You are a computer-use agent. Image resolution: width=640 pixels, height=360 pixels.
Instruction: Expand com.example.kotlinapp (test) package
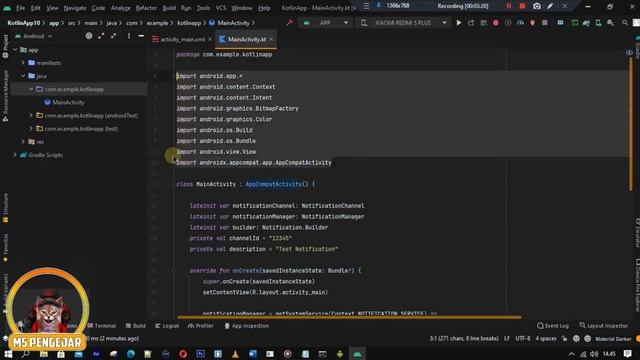[31, 129]
